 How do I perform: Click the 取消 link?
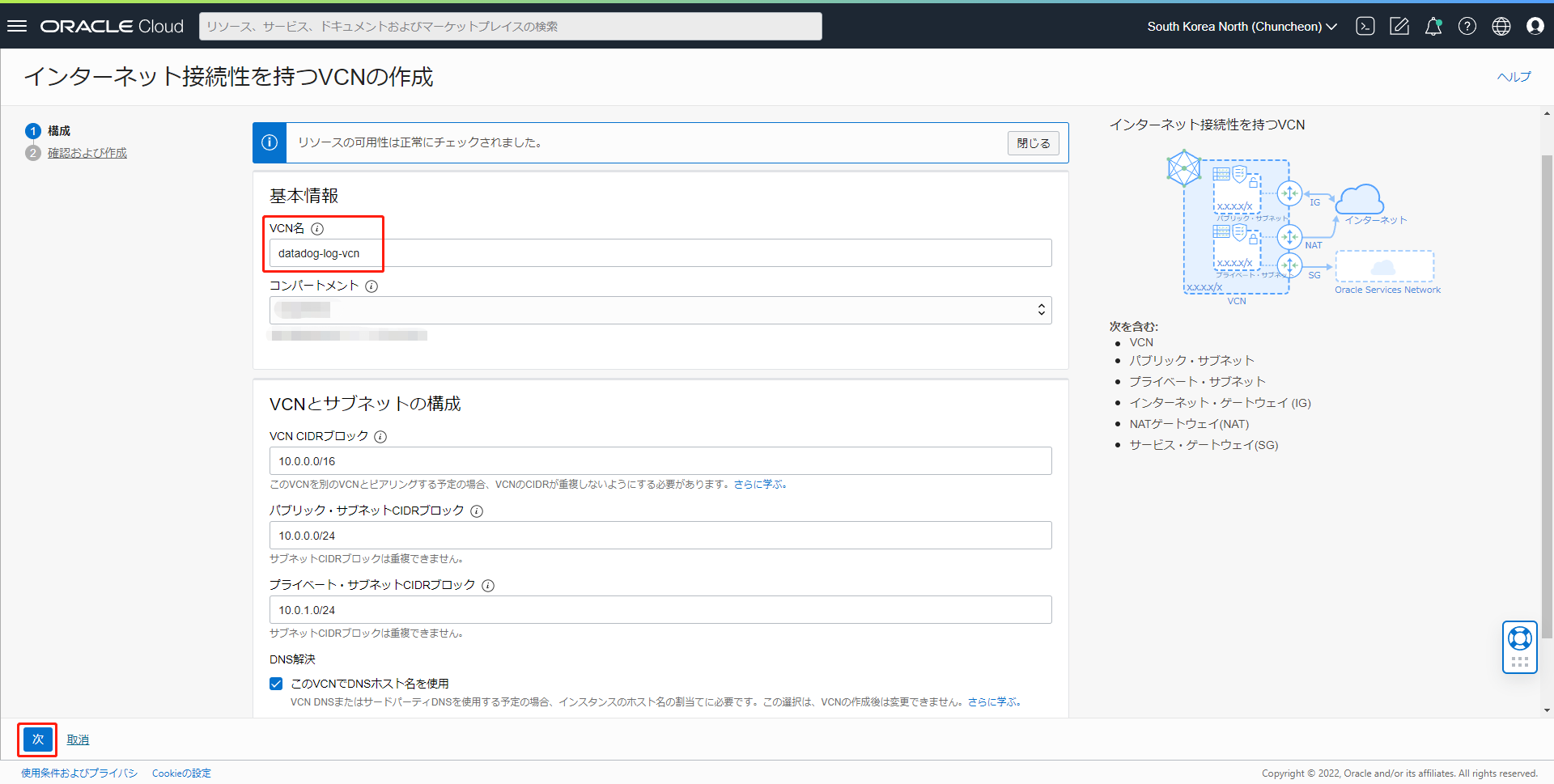pyautogui.click(x=78, y=740)
